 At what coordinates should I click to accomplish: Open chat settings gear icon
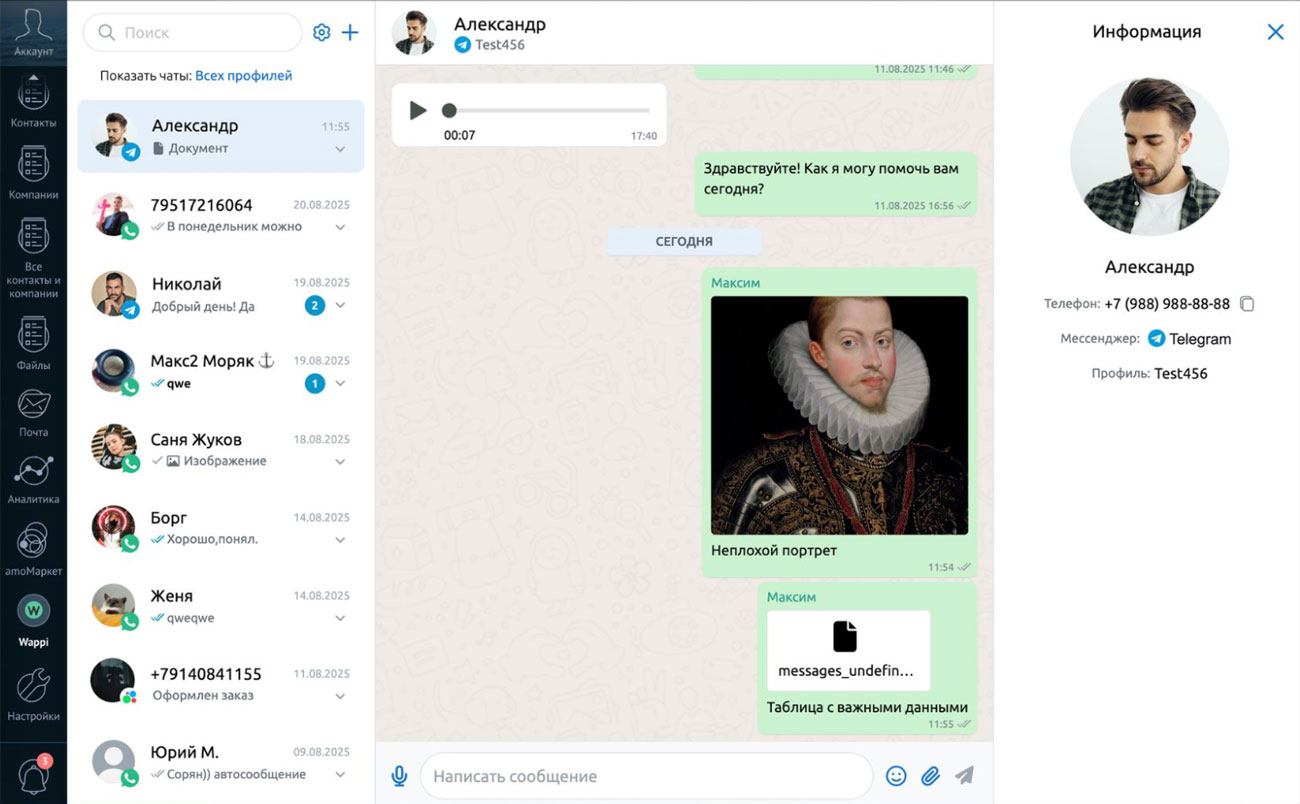click(x=321, y=33)
